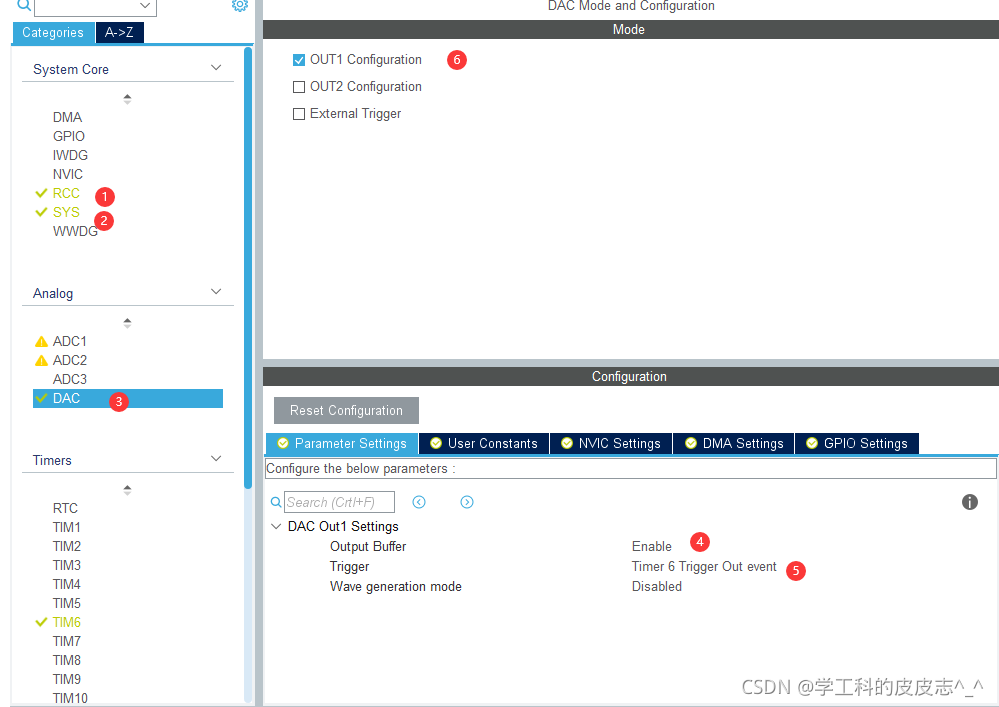Change Wave generation mode value Disabled
999x707 pixels.
(x=657, y=587)
